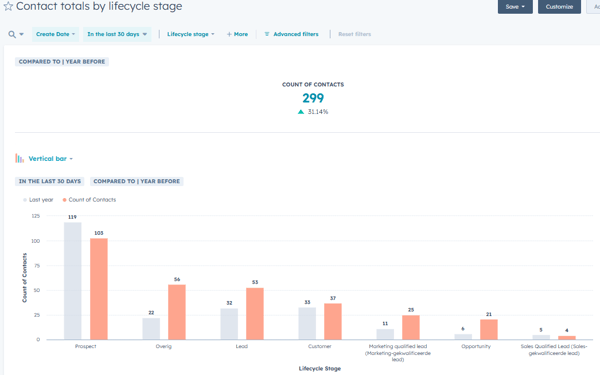The height and width of the screenshot is (375, 600).
Task: Click the star favorite icon beside report title
Action: 8,6
